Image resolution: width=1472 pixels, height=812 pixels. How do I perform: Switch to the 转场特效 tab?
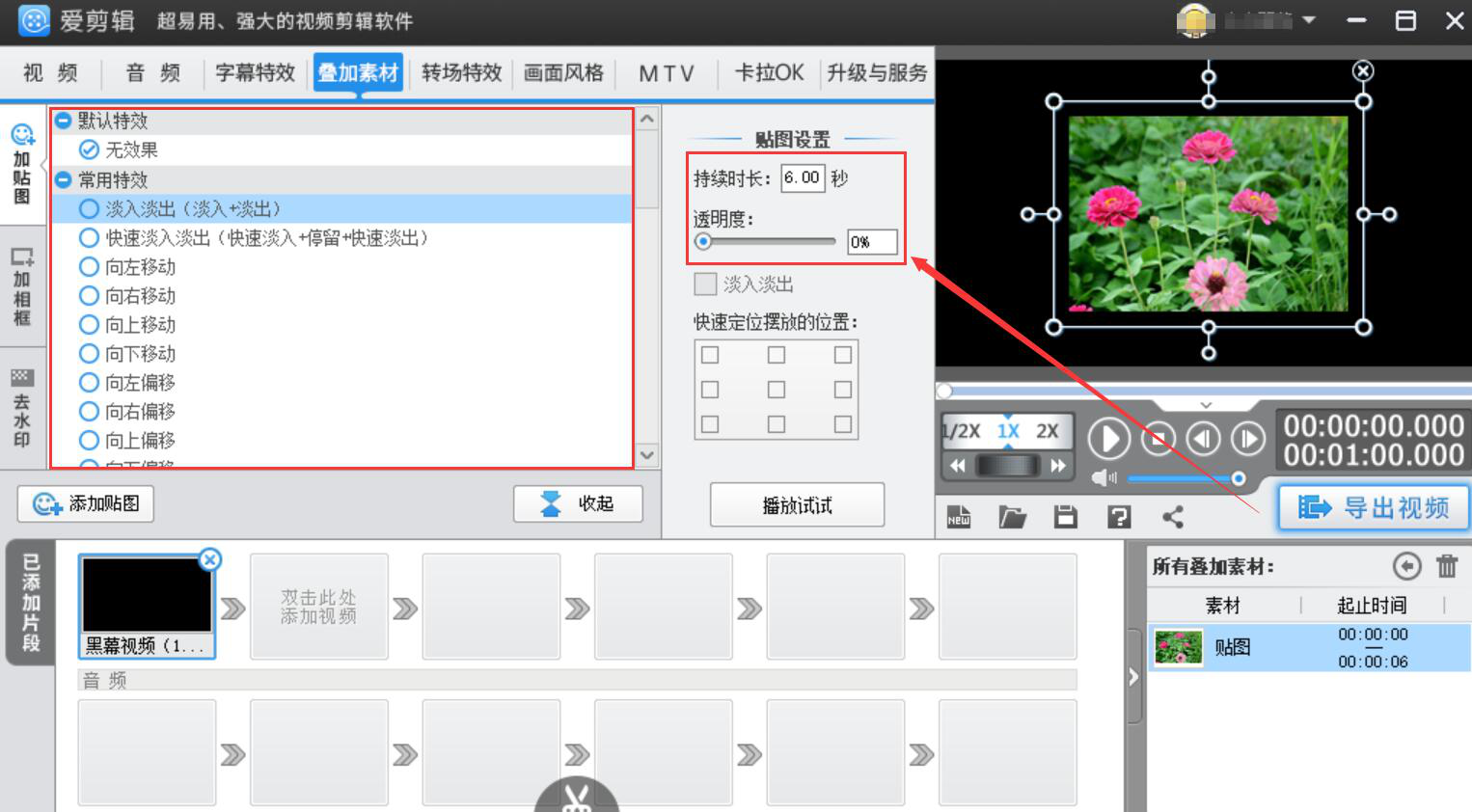461,73
